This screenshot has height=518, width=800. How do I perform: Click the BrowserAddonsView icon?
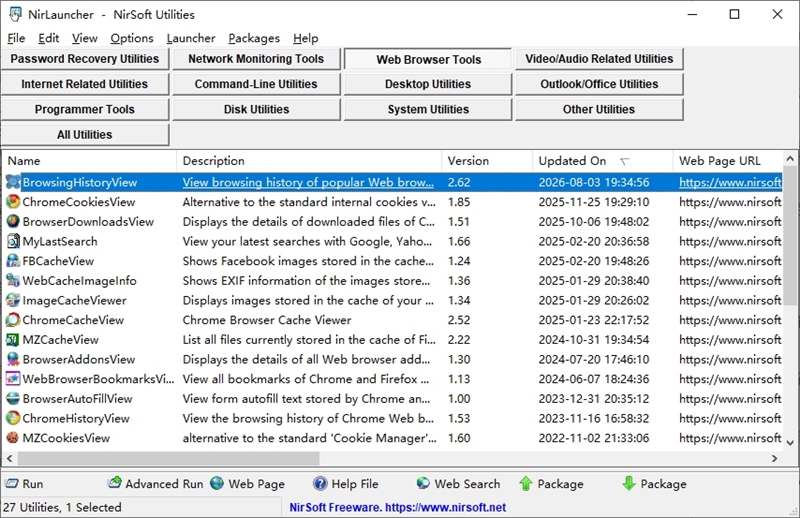pyautogui.click(x=13, y=359)
